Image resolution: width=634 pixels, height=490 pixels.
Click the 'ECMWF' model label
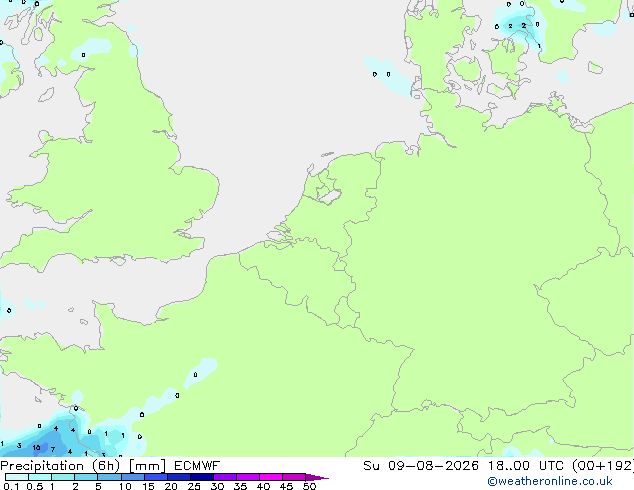197,466
